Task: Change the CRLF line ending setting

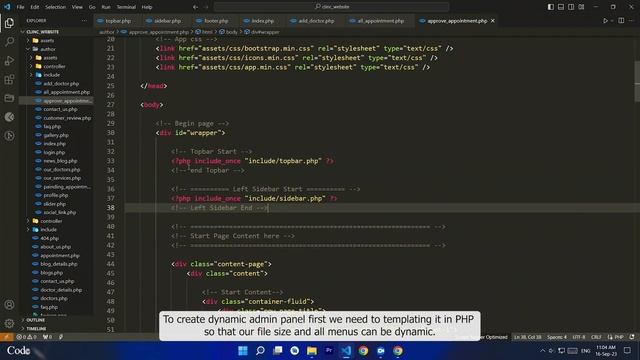Action: tap(596, 337)
